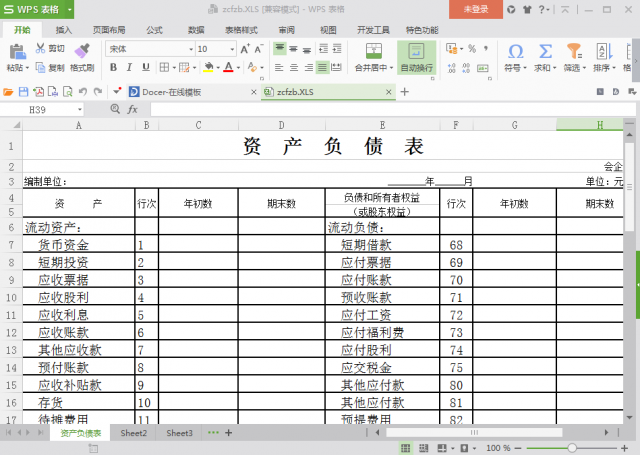Click the Sum (求和) sigma icon

click(x=545, y=51)
